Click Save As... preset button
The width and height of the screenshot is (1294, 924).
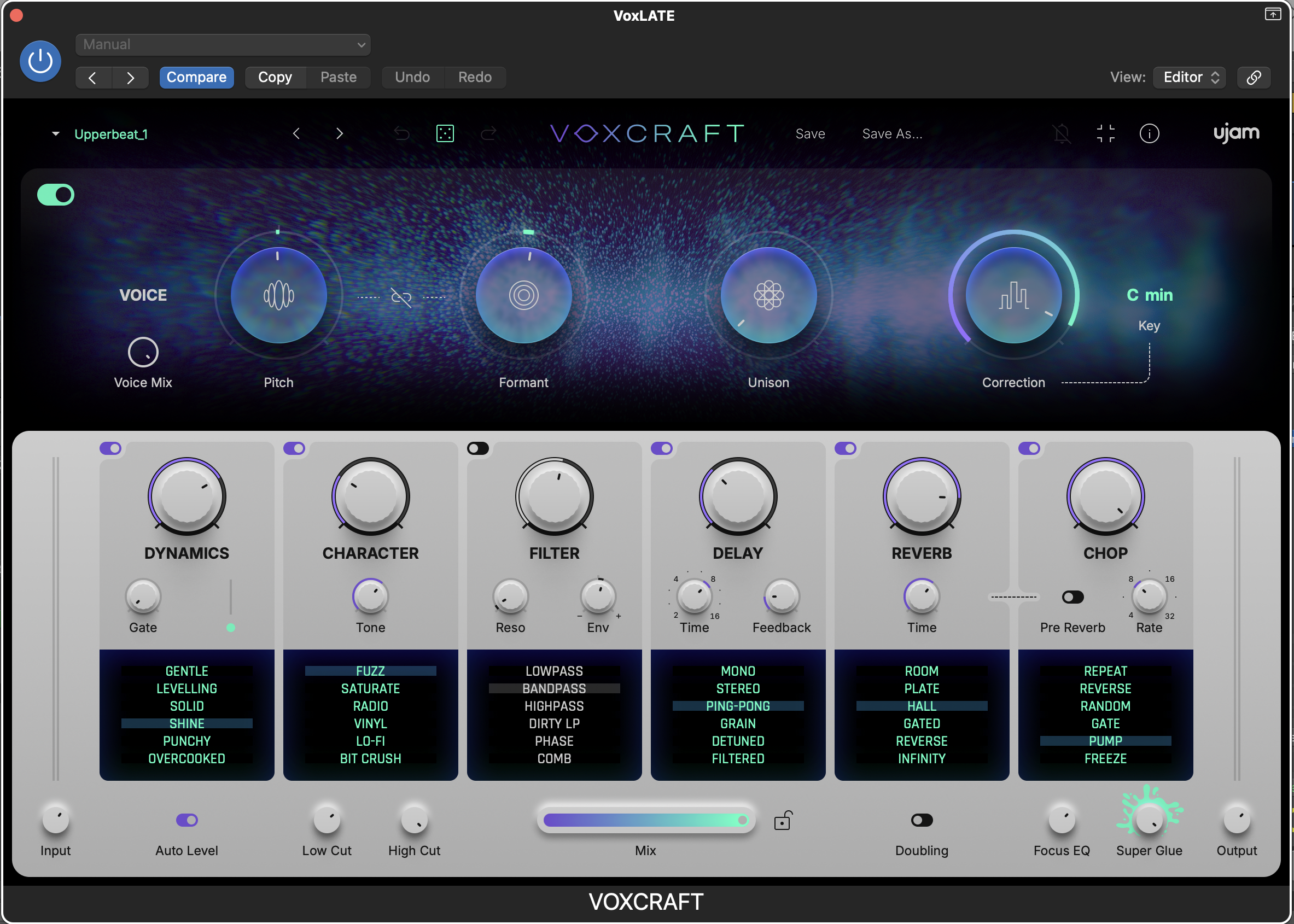(x=892, y=134)
